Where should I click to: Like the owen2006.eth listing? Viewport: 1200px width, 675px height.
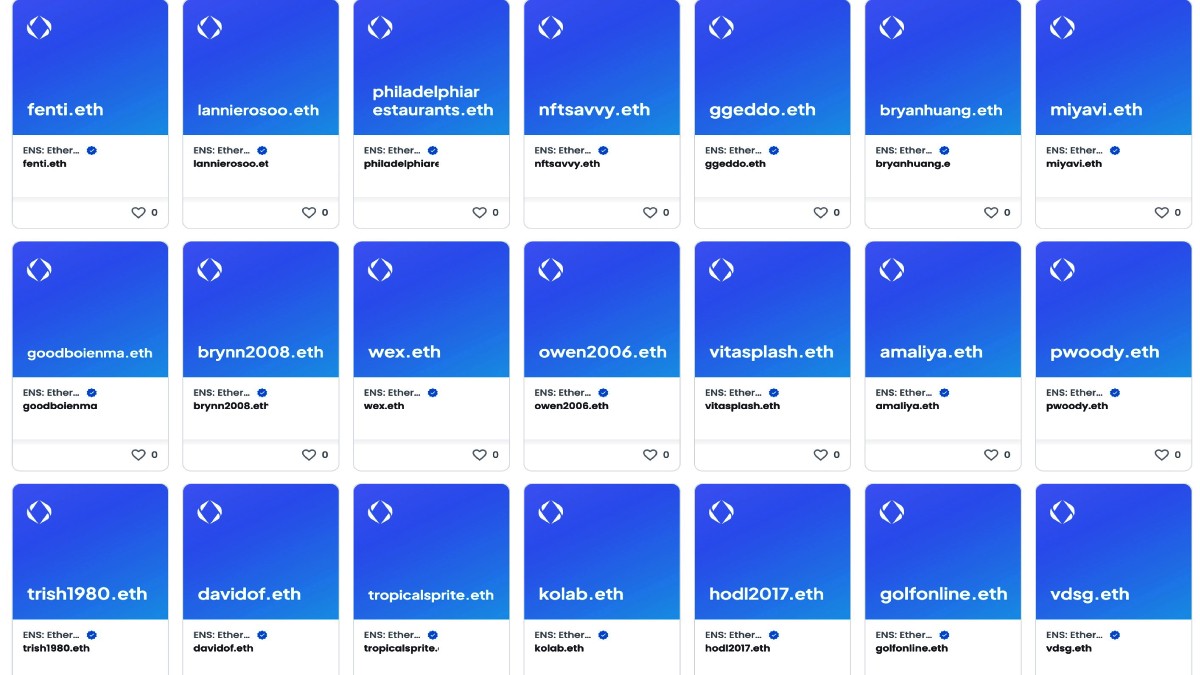[x=652, y=454]
